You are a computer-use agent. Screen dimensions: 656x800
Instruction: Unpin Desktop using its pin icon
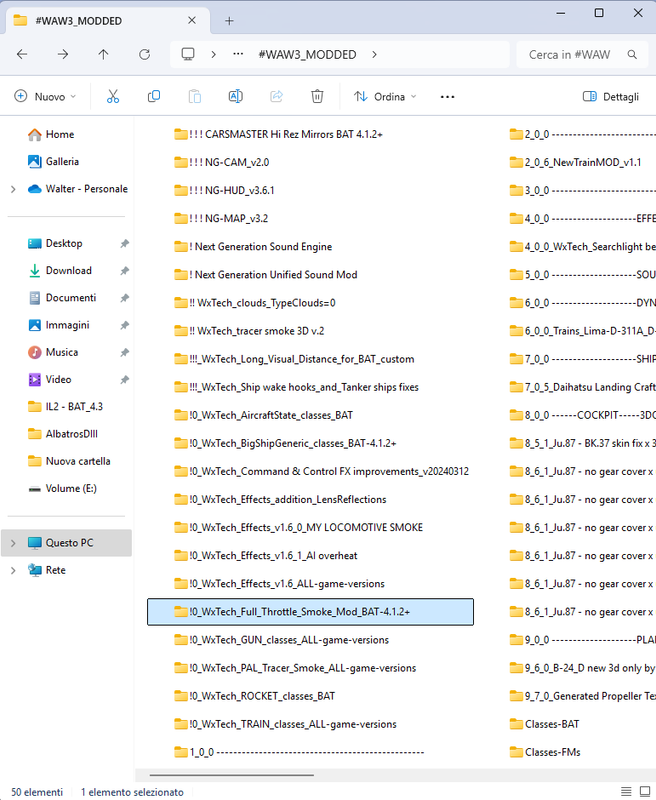124,243
